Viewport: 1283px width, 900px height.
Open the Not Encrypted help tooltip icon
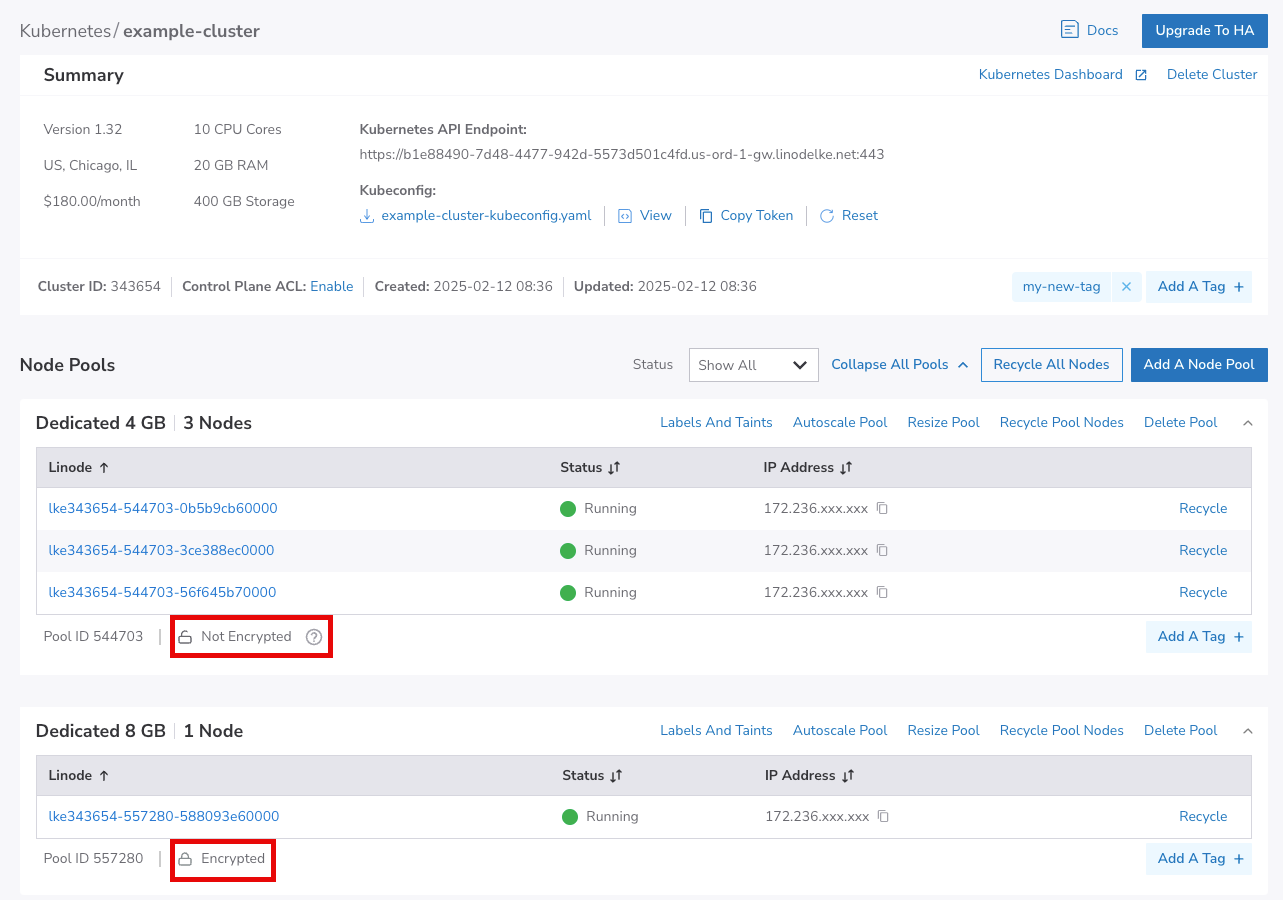coord(314,637)
